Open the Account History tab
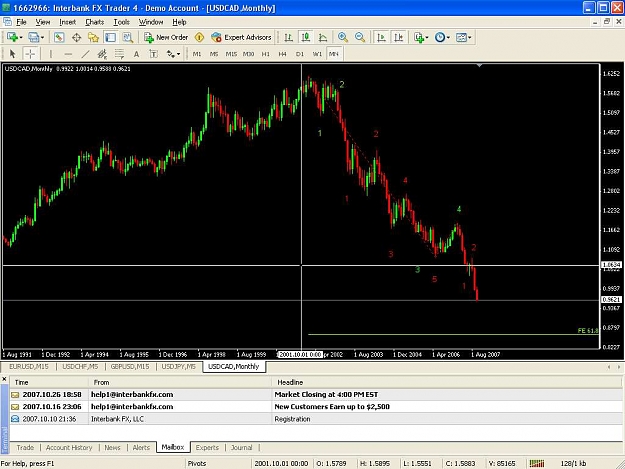Image resolution: width=625 pixels, height=469 pixels. pyautogui.click(x=69, y=447)
